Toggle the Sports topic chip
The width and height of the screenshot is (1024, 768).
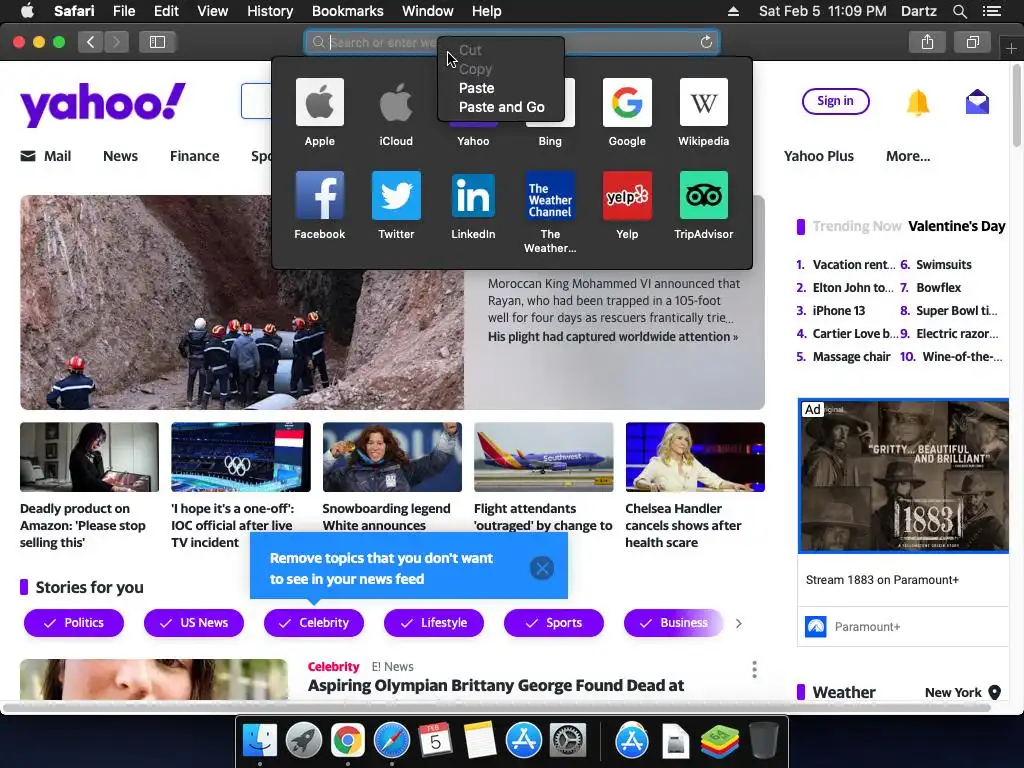[x=554, y=623]
